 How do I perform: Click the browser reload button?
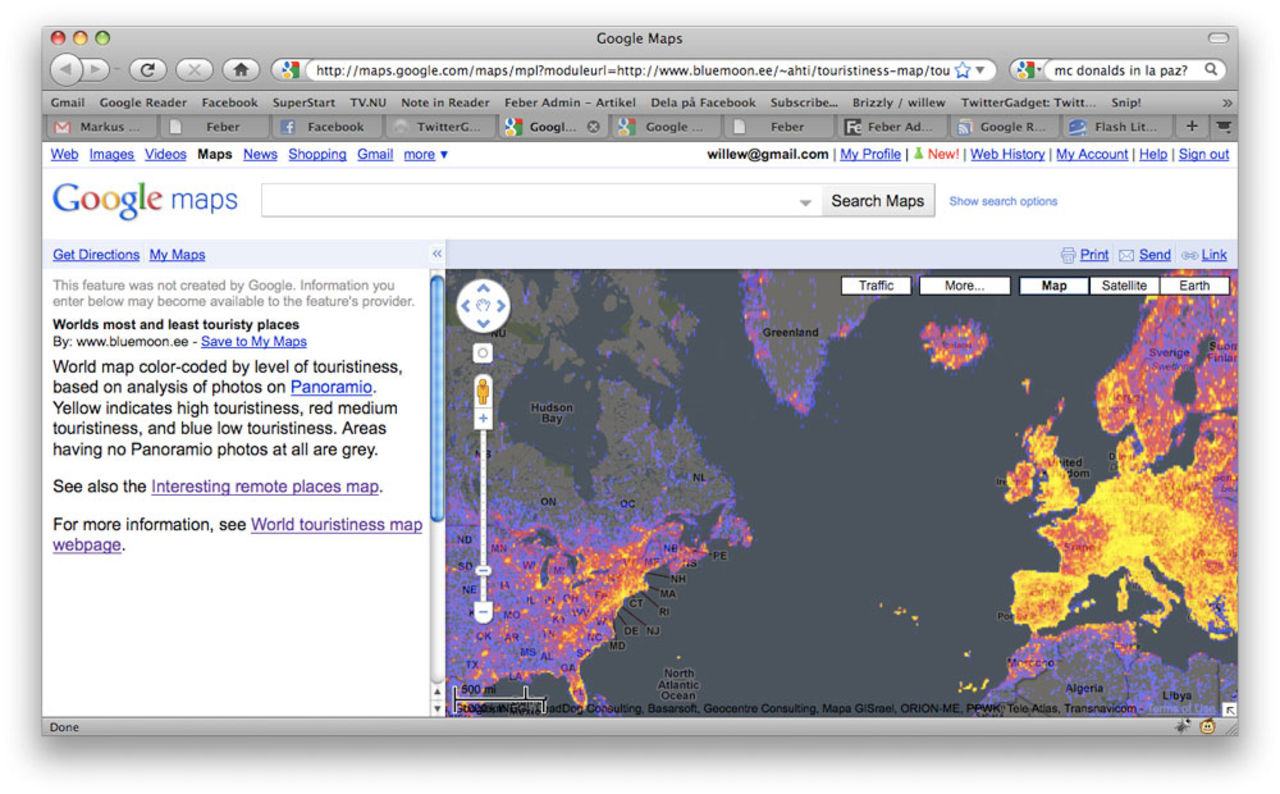tap(147, 69)
